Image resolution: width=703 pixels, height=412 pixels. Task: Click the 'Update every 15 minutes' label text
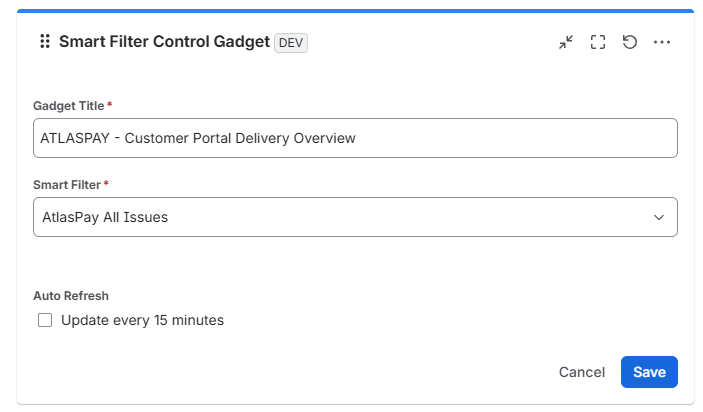pos(142,320)
